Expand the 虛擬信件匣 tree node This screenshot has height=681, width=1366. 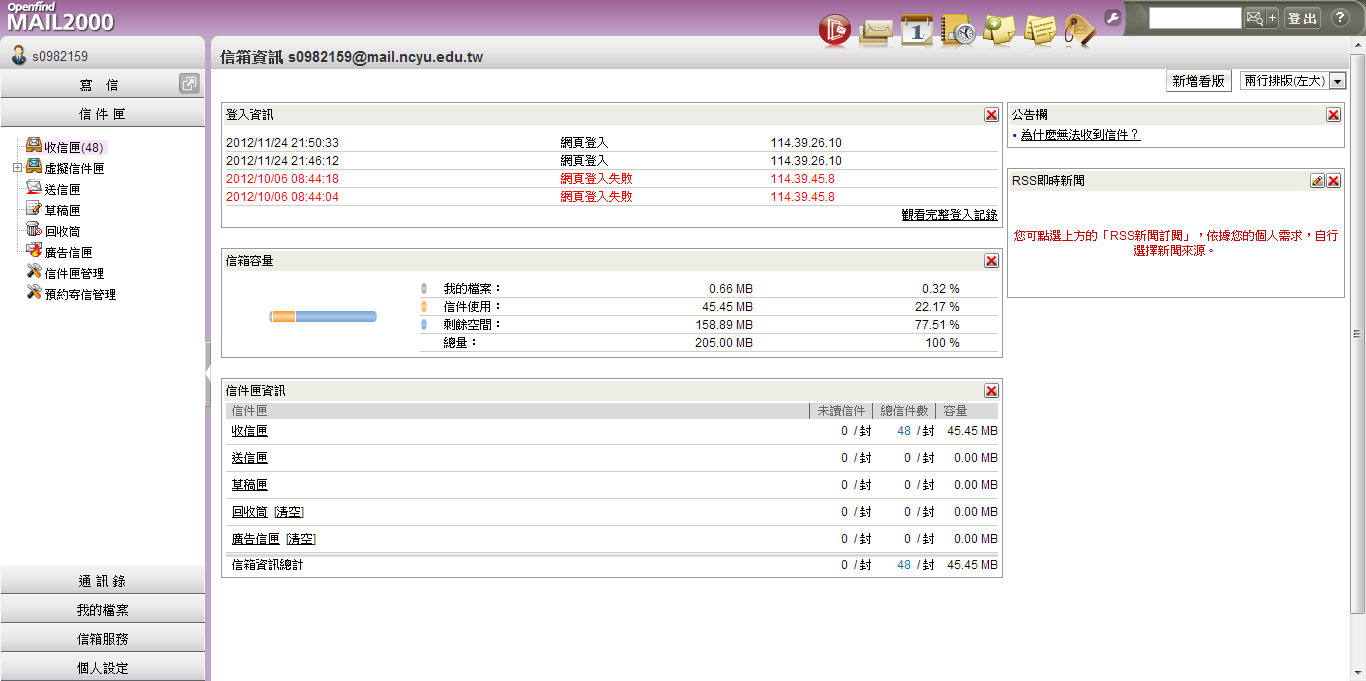[x=17, y=168]
